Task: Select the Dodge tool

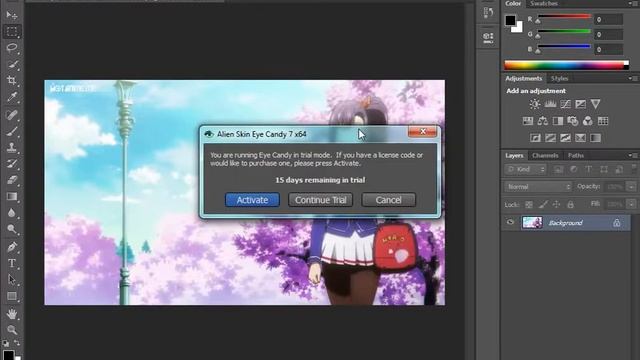Action: pos(12,229)
